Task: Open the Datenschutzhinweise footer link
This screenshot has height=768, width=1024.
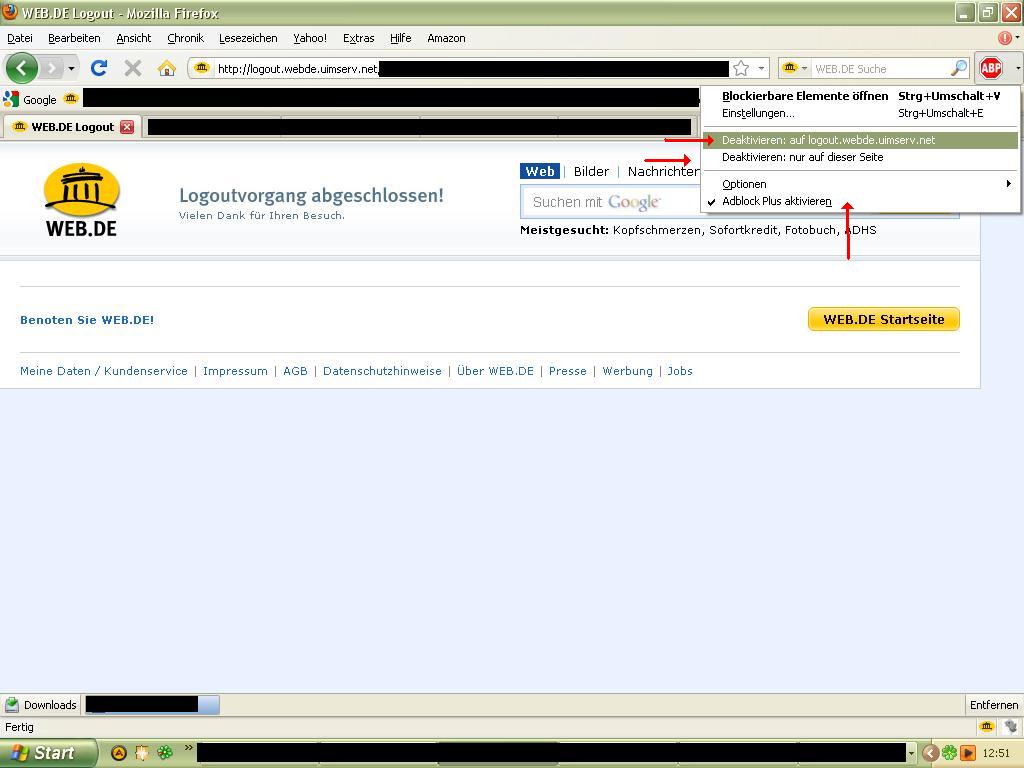Action: pyautogui.click(x=382, y=371)
